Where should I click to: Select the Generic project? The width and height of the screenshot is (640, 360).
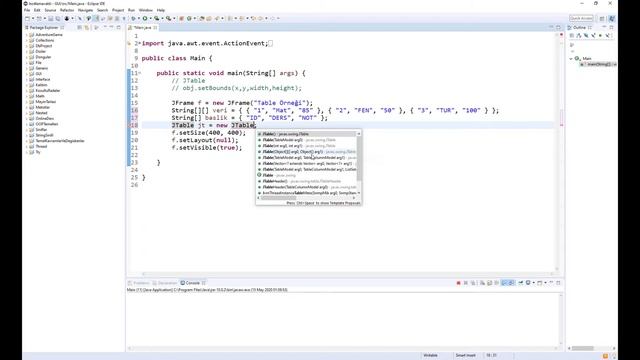tap(41, 68)
